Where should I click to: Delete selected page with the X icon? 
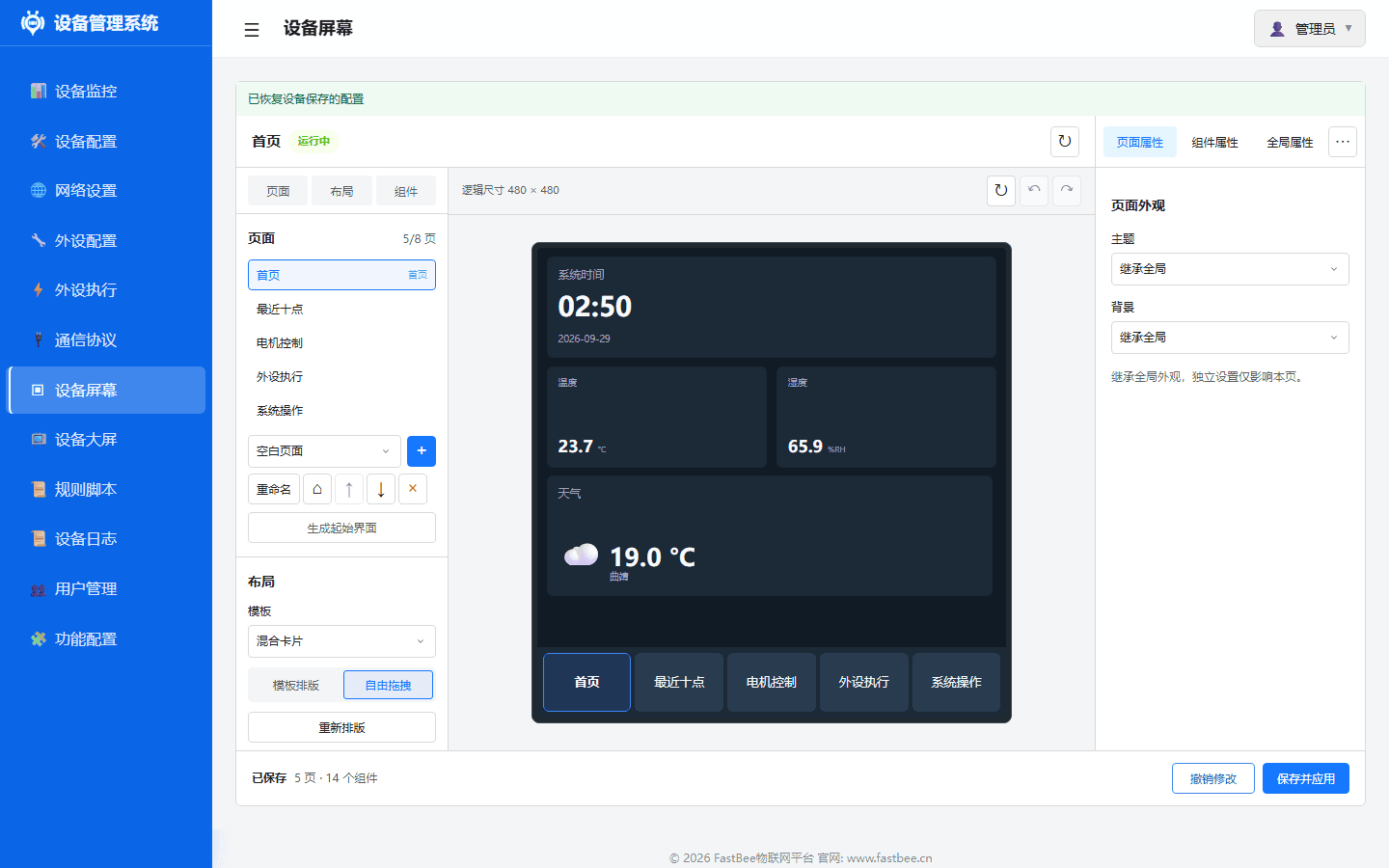pos(413,489)
